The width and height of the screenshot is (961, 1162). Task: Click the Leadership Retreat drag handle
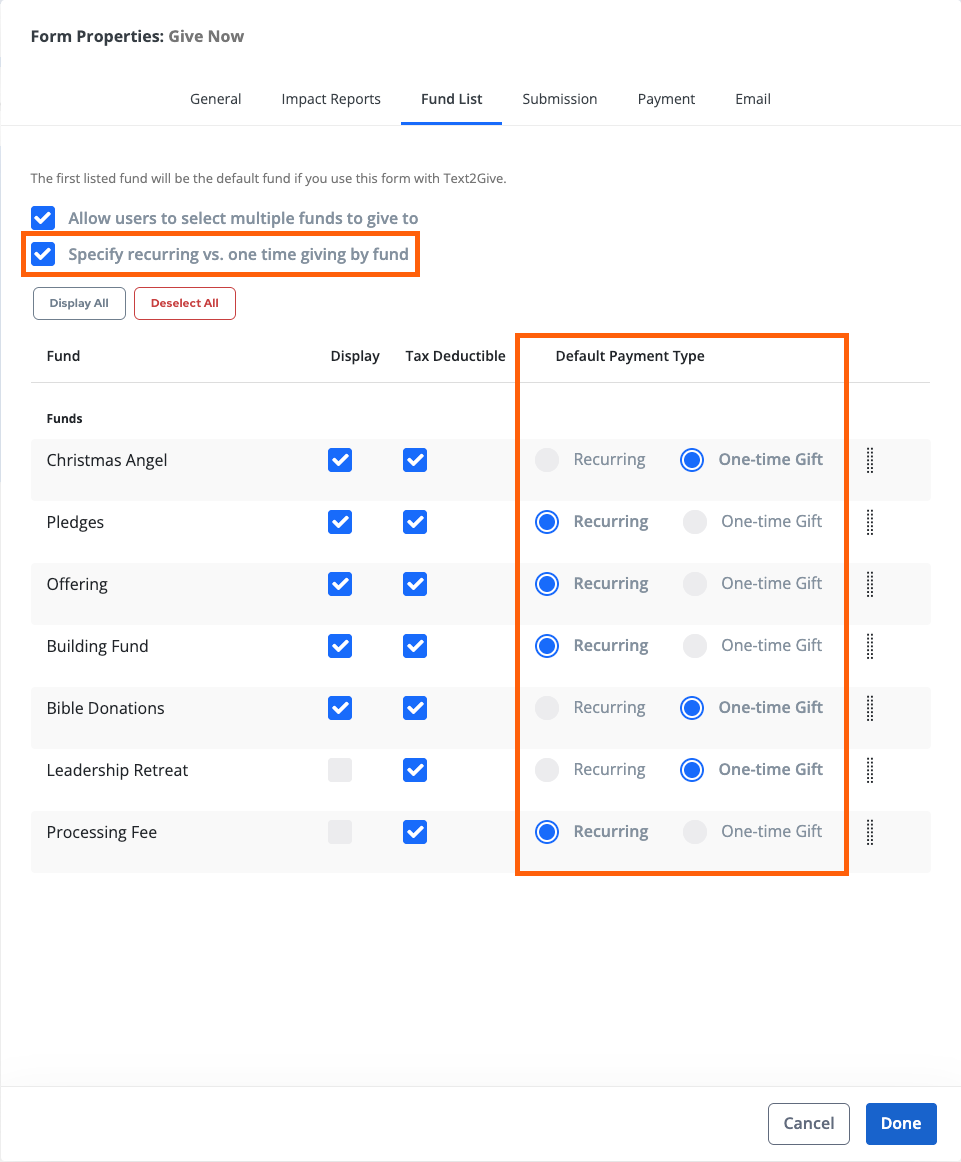tap(869, 770)
